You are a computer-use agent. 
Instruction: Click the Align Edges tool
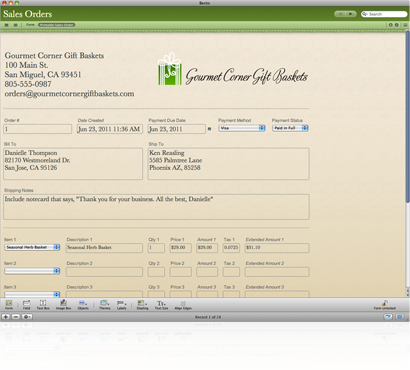coord(183,304)
